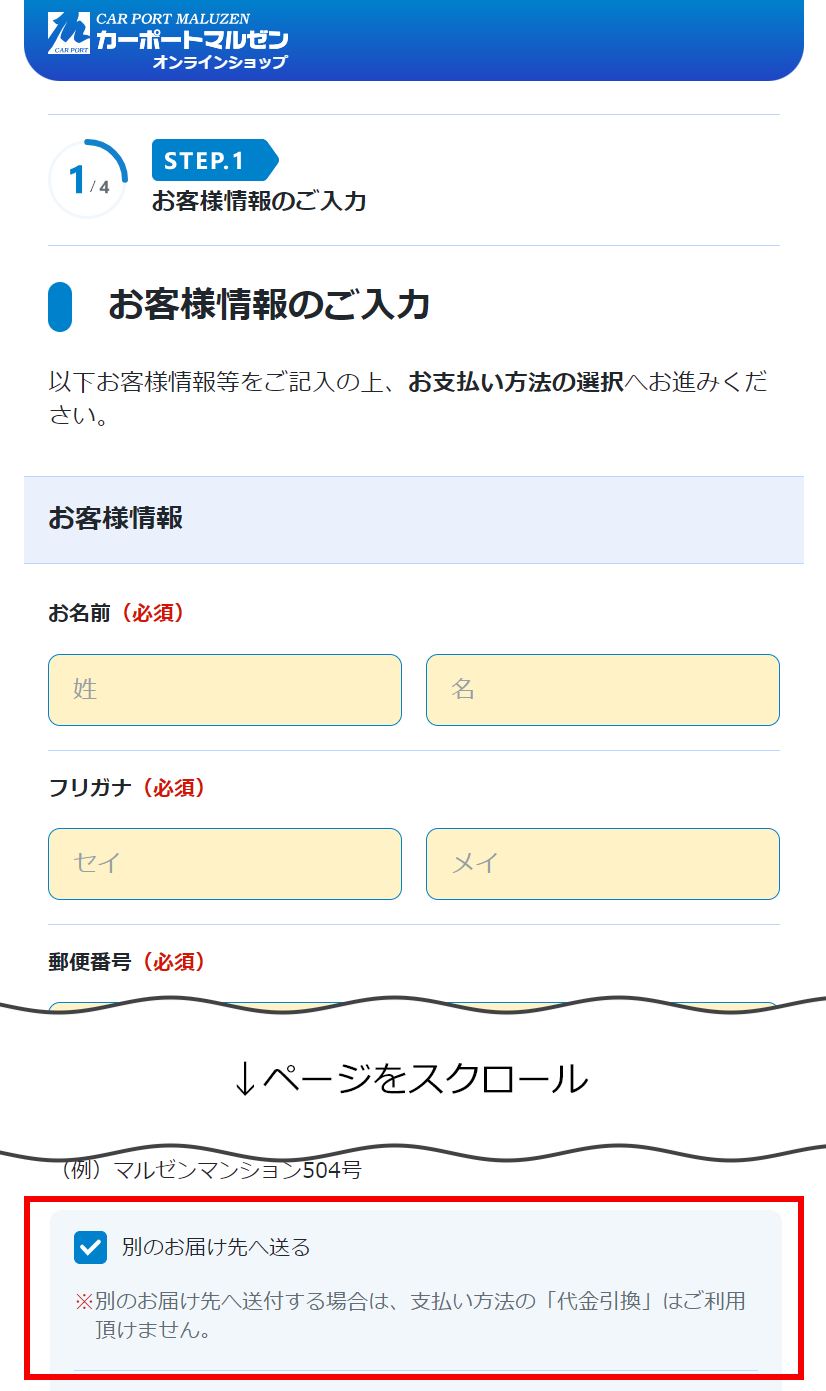This screenshot has width=826, height=1391.
Task: Click the オンラインショップ text under the logo
Action: (220, 62)
